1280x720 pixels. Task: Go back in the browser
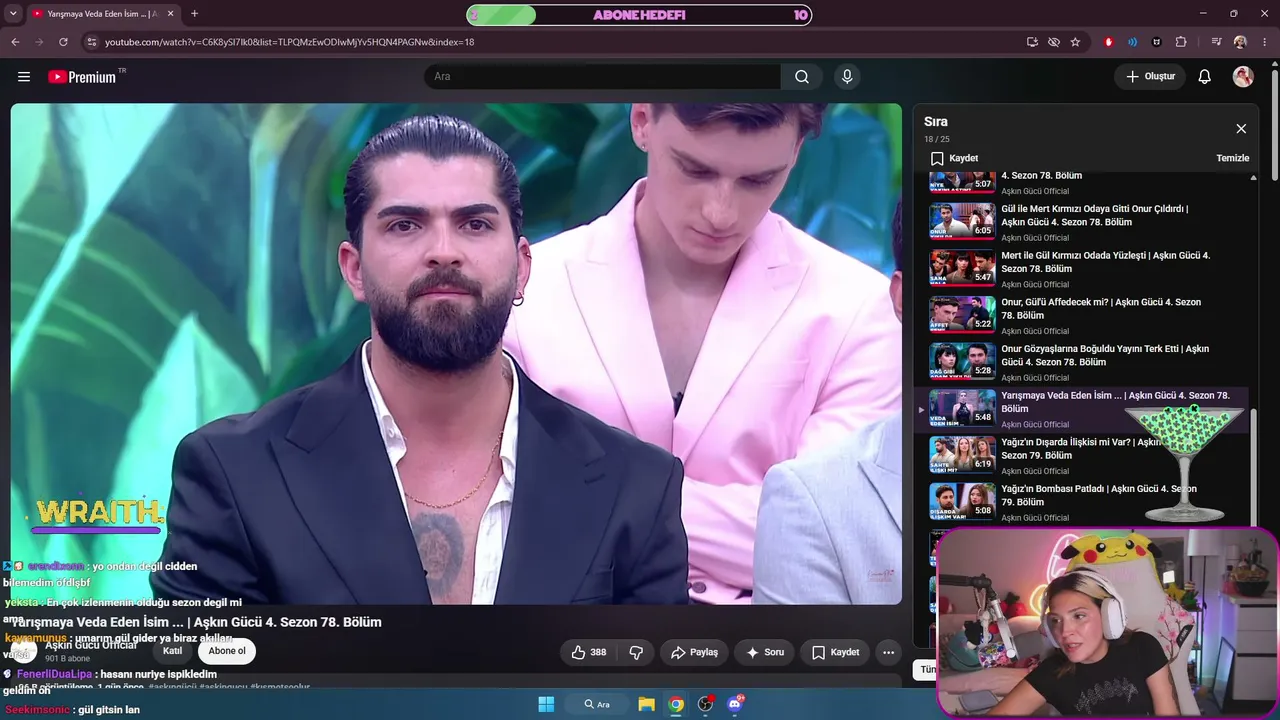pyautogui.click(x=15, y=42)
